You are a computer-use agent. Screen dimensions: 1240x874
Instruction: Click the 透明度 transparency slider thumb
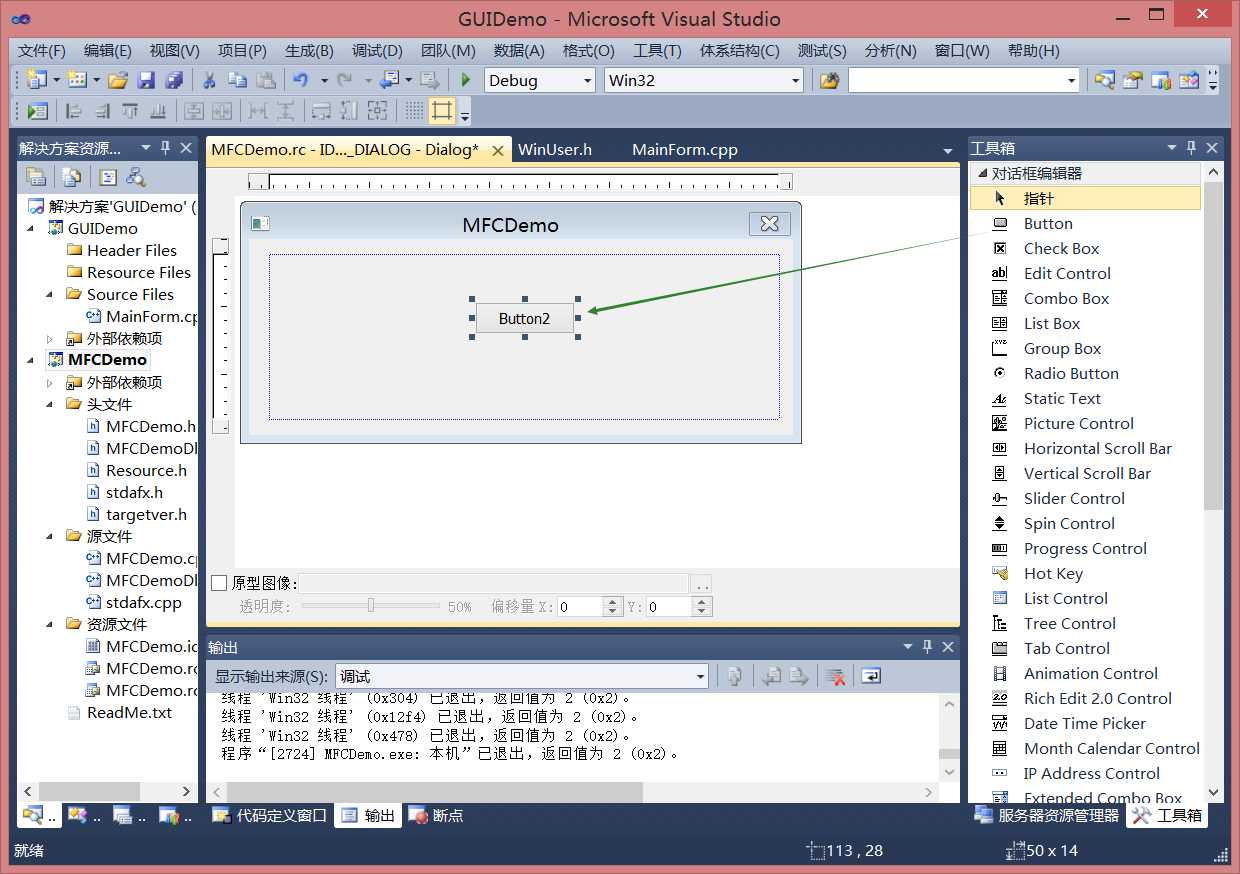(371, 605)
